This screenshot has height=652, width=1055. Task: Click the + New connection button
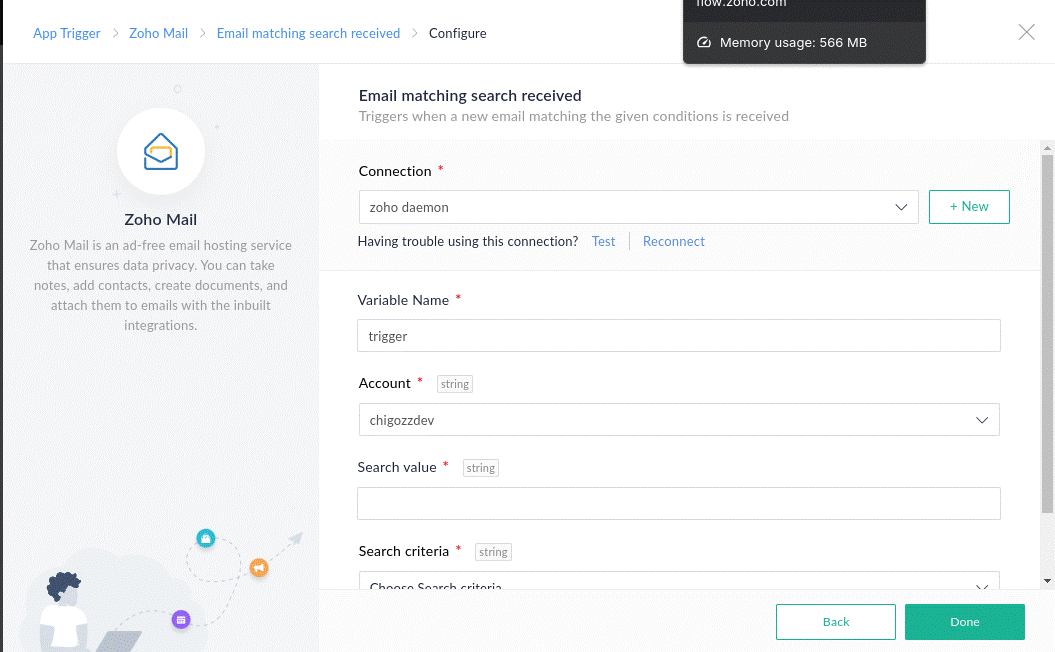(x=968, y=206)
